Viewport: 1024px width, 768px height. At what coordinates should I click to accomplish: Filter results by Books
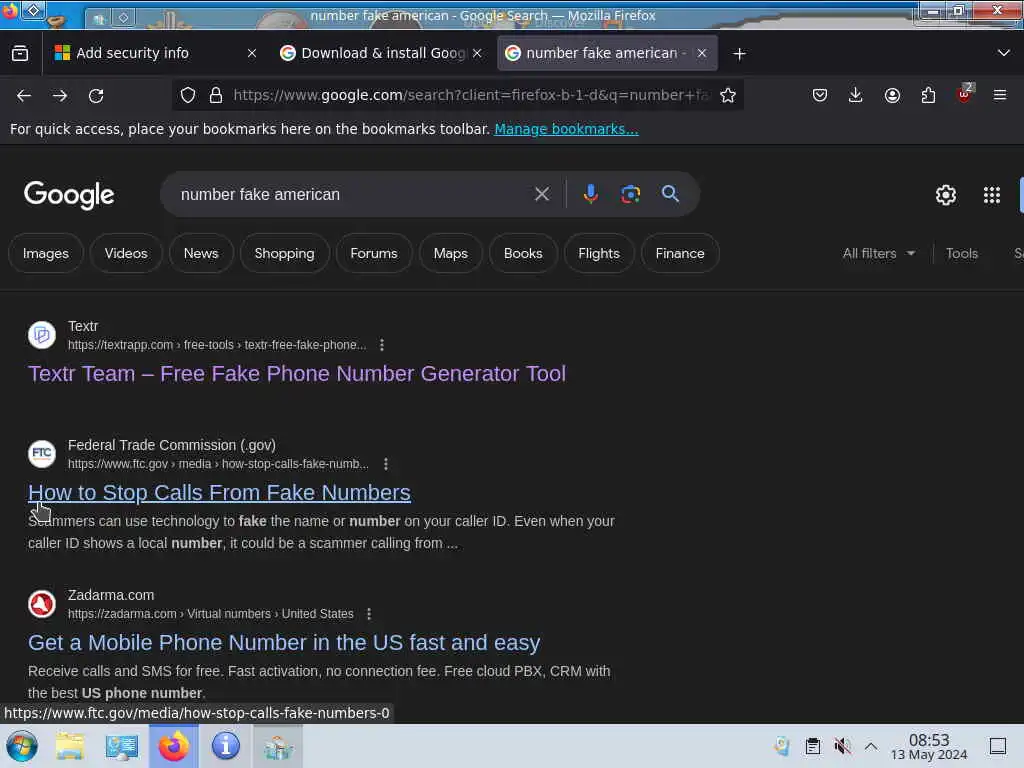pyautogui.click(x=523, y=253)
